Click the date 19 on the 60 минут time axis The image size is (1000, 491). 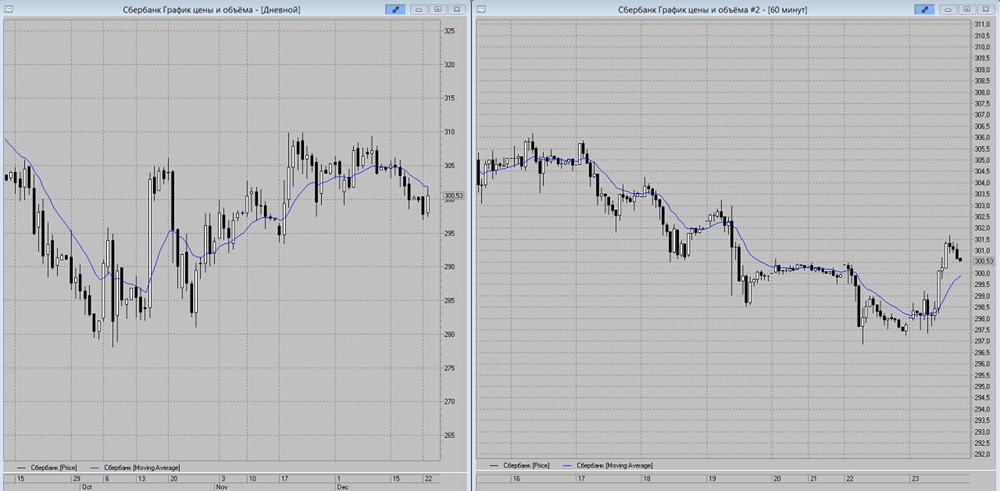pos(712,478)
